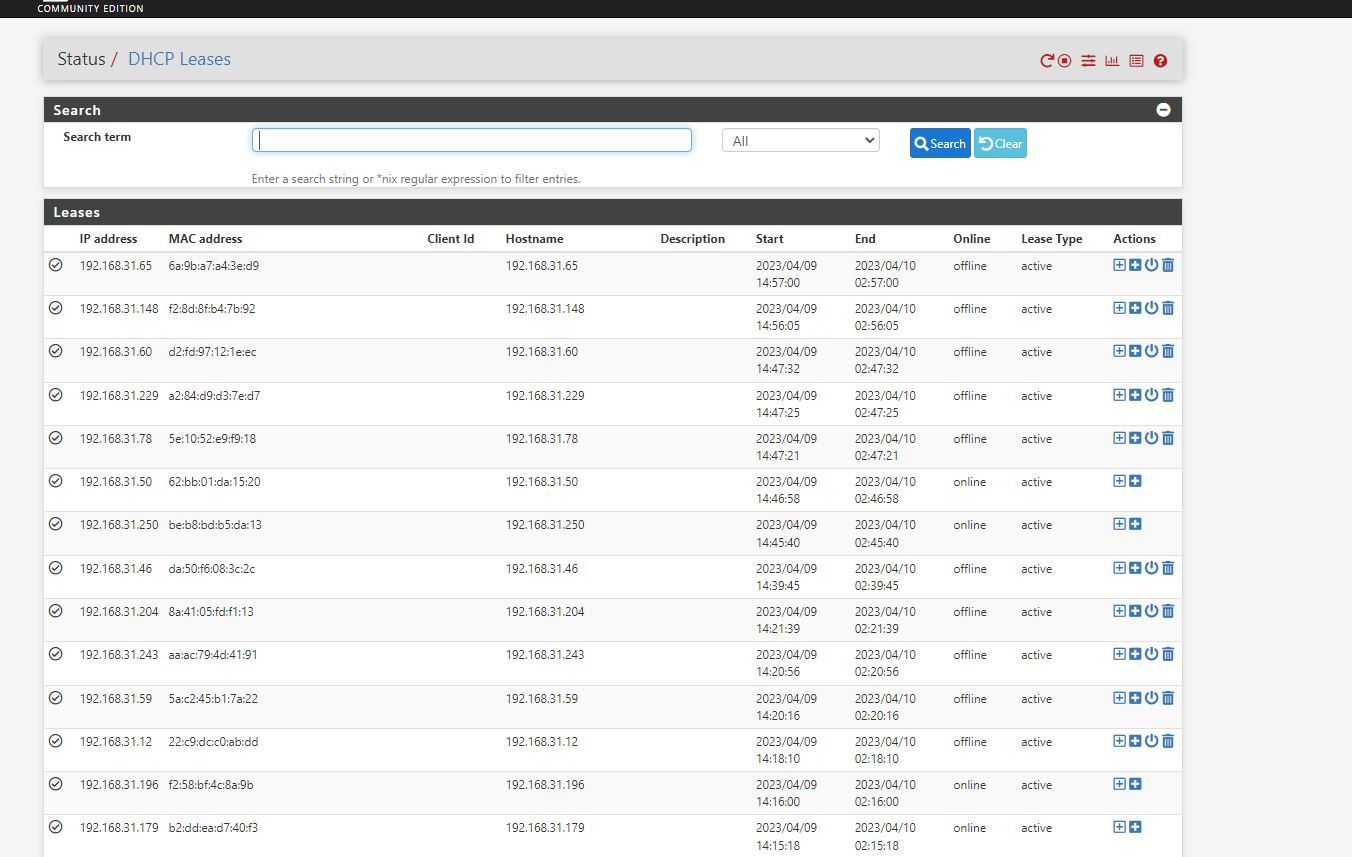The image size is (1352, 857).
Task: Click the Clear button
Action: [x=1000, y=143]
